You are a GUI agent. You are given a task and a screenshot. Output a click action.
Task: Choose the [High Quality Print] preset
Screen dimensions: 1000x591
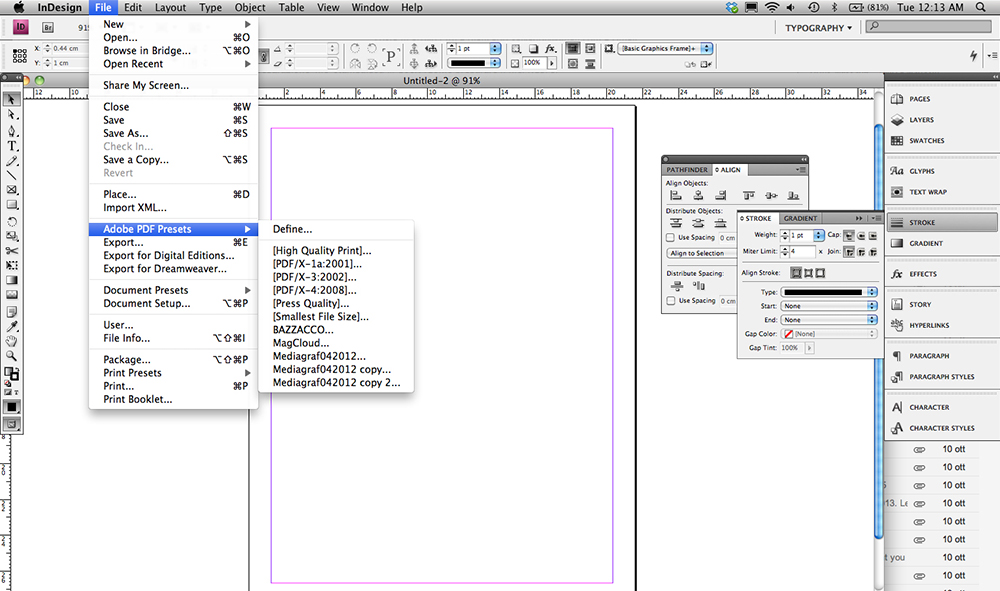coord(321,251)
